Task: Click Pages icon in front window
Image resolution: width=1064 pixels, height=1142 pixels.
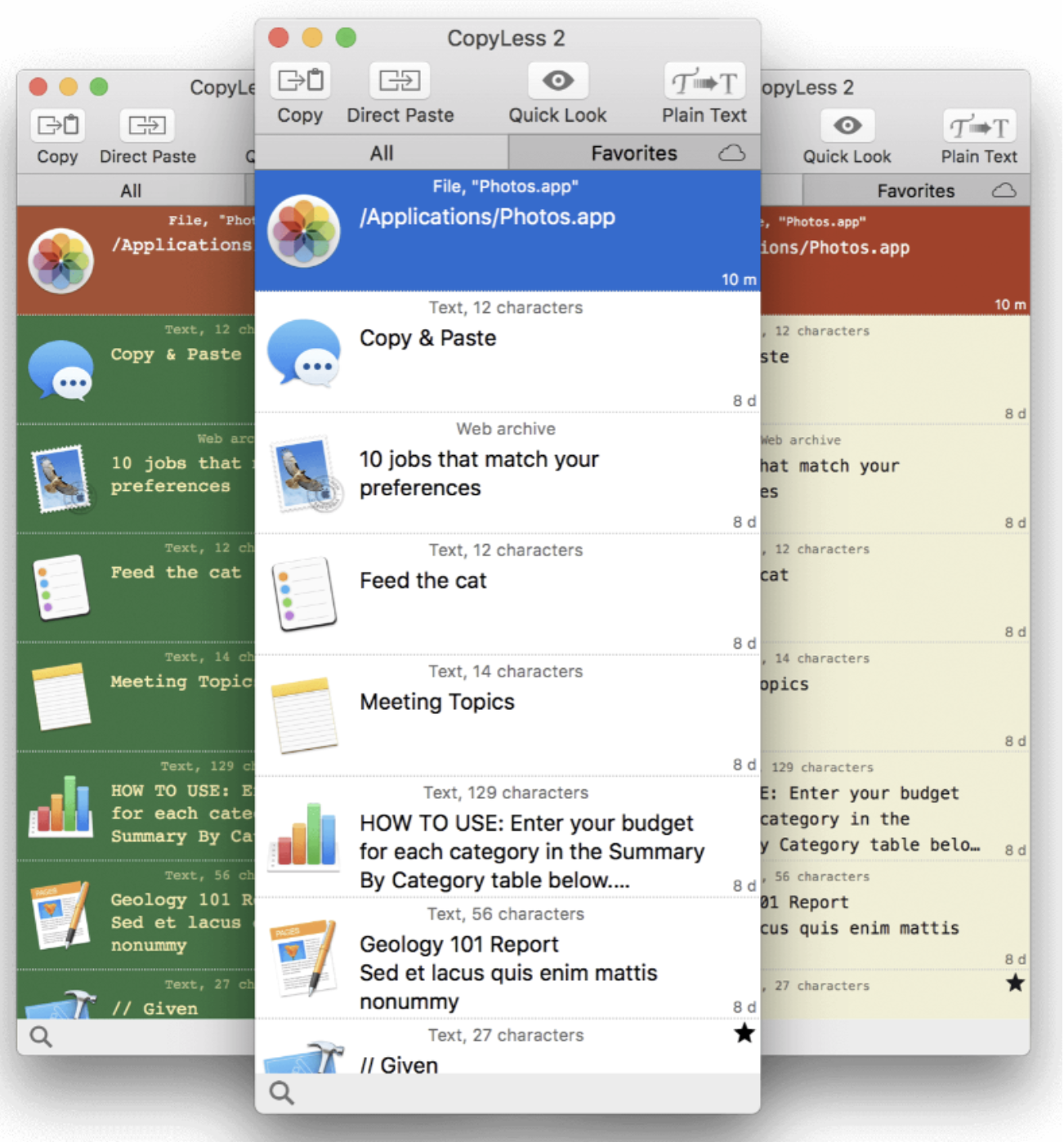Action: tap(305, 957)
